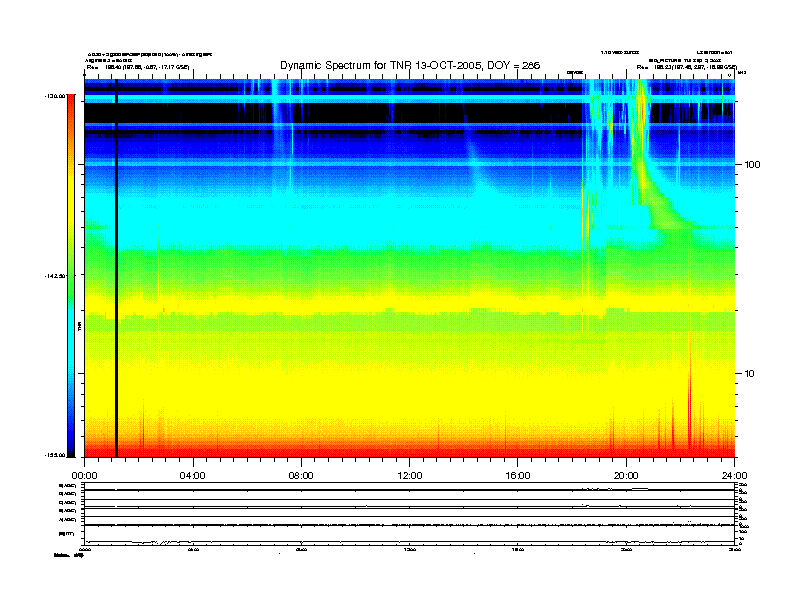
Task: Click the rainbow intensity colorbar
Action: pyautogui.click(x=71, y=275)
